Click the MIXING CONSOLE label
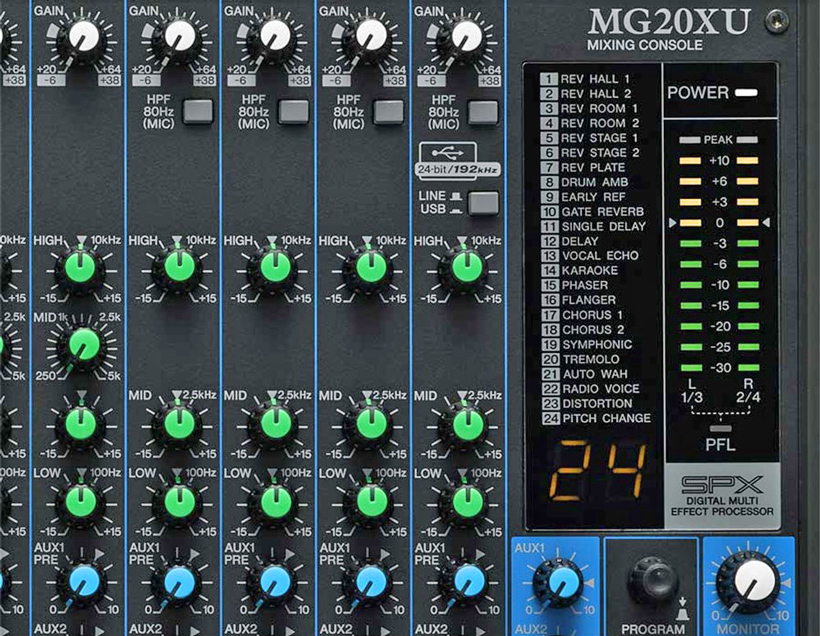 click(x=645, y=46)
